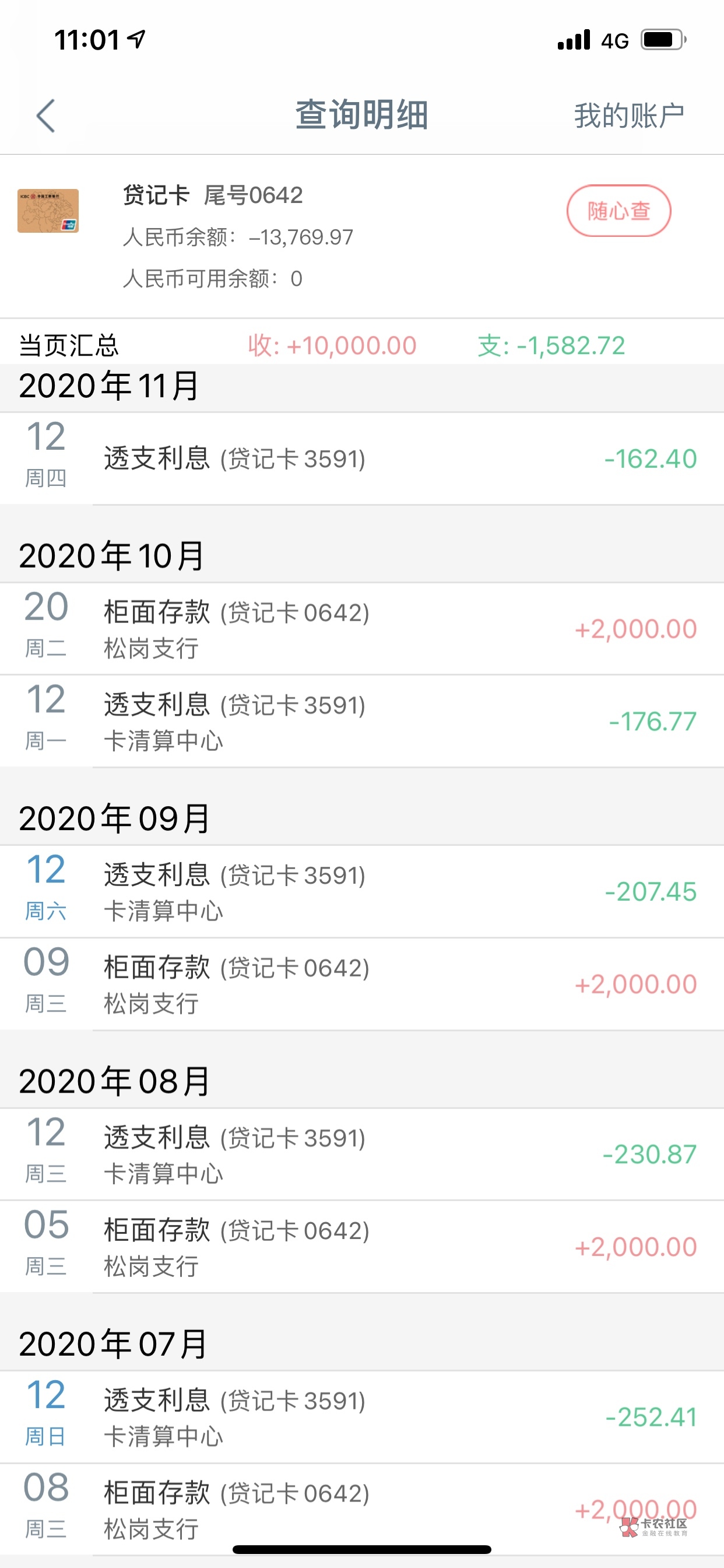Select the September 09 柜面存款 deposit

pos(362,984)
